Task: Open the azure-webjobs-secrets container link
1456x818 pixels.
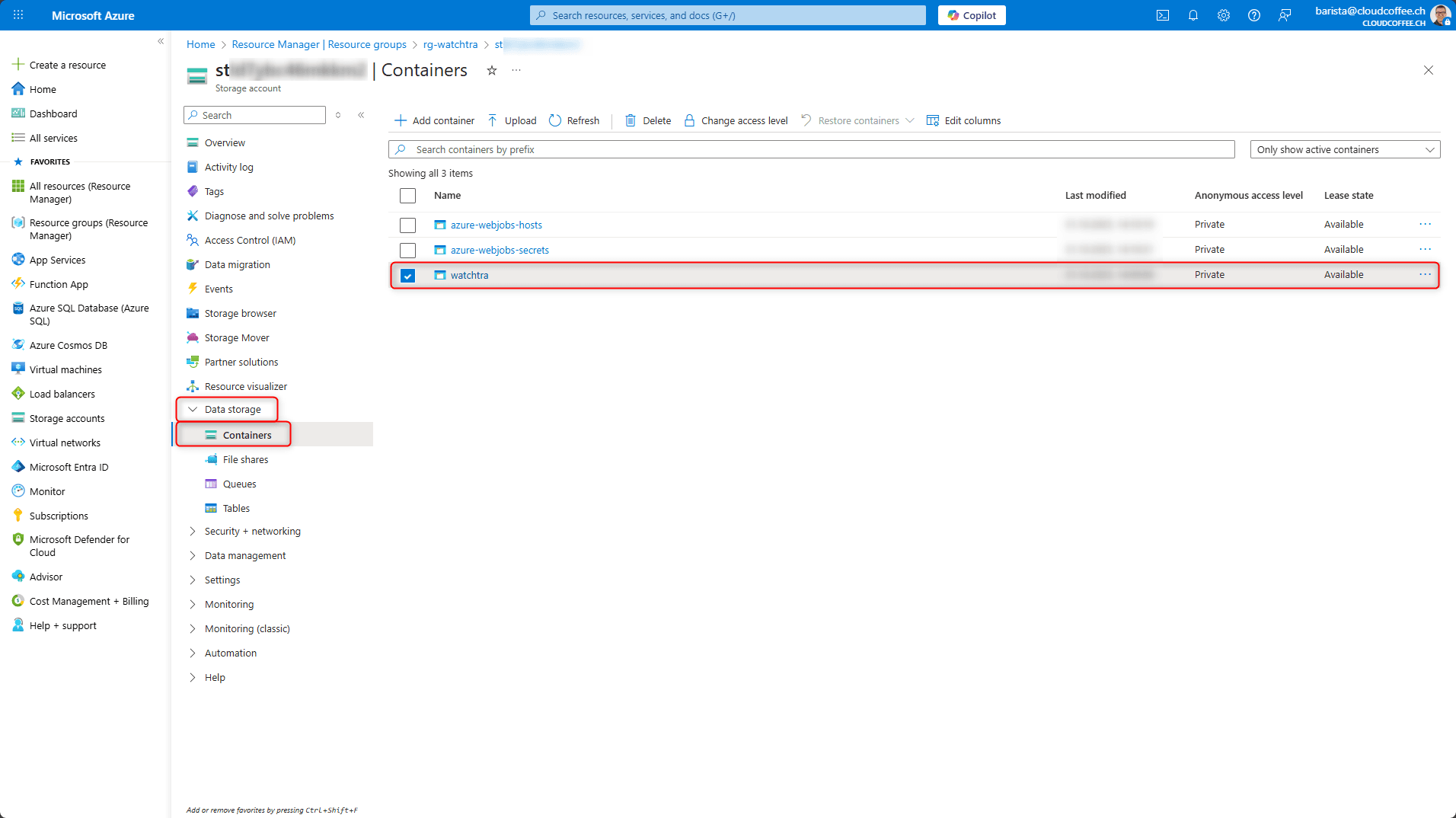Action: [x=500, y=250]
